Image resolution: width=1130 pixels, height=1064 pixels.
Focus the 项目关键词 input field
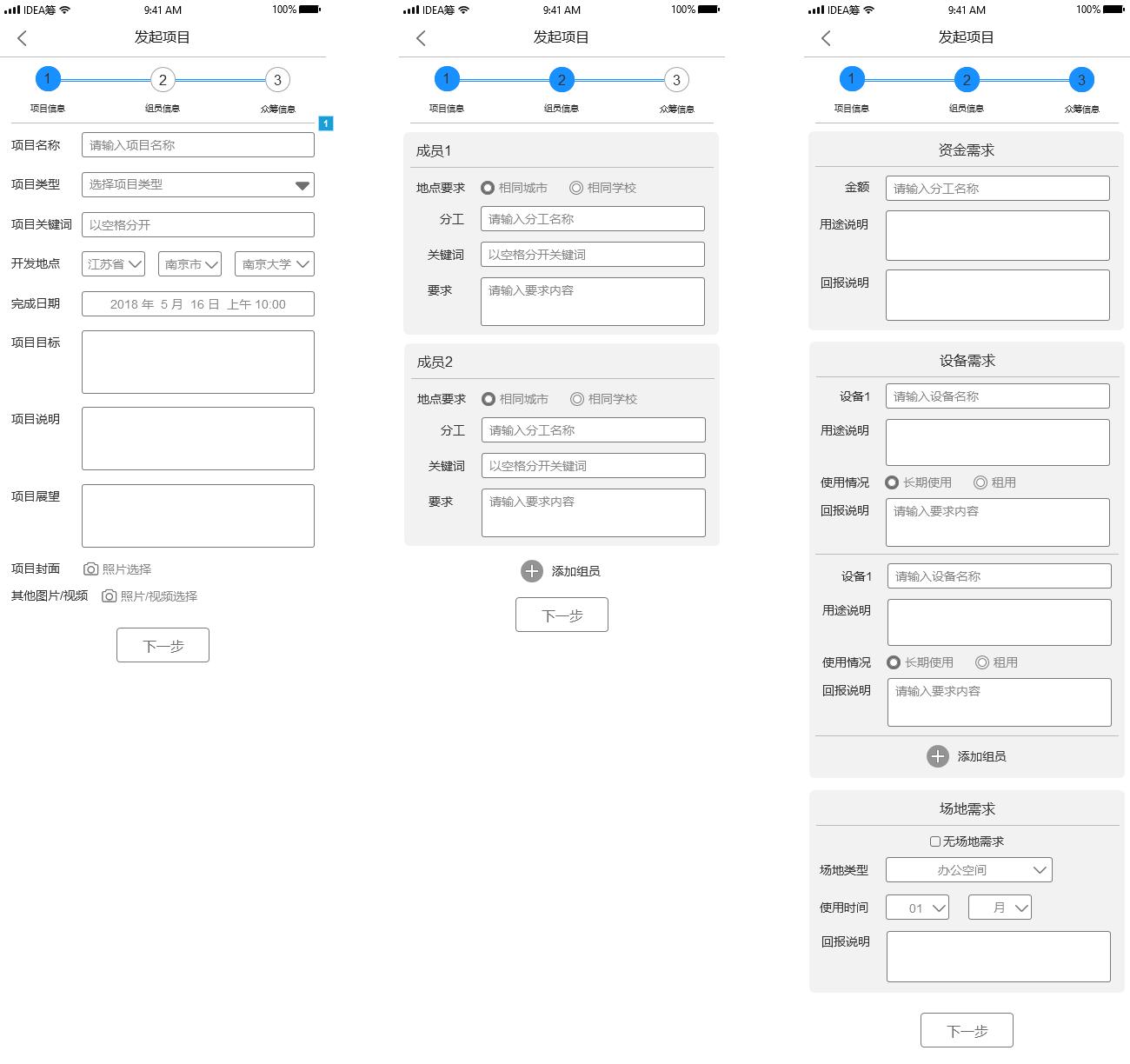198,224
